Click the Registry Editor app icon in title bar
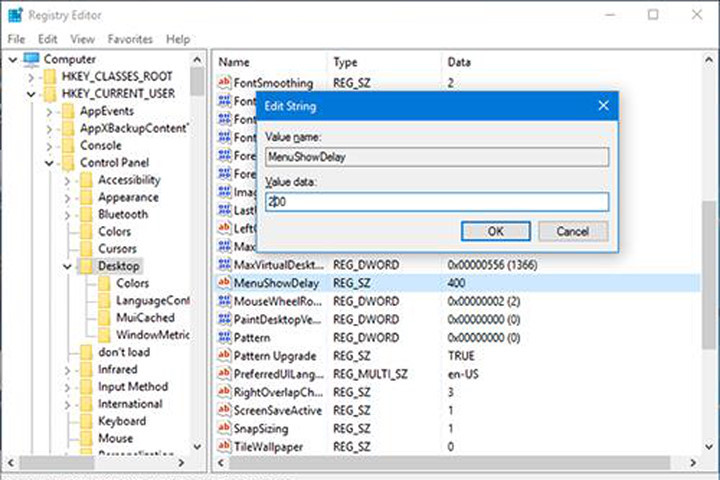This screenshot has height=480, width=720. tap(15, 15)
